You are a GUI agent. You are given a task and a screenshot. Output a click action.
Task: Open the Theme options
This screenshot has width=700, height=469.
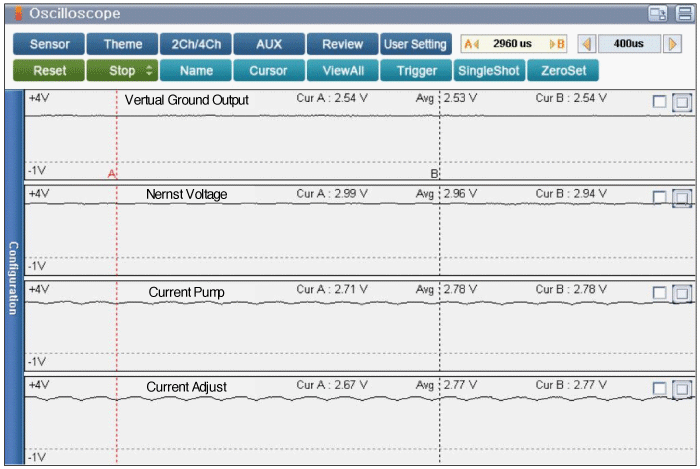[122, 44]
